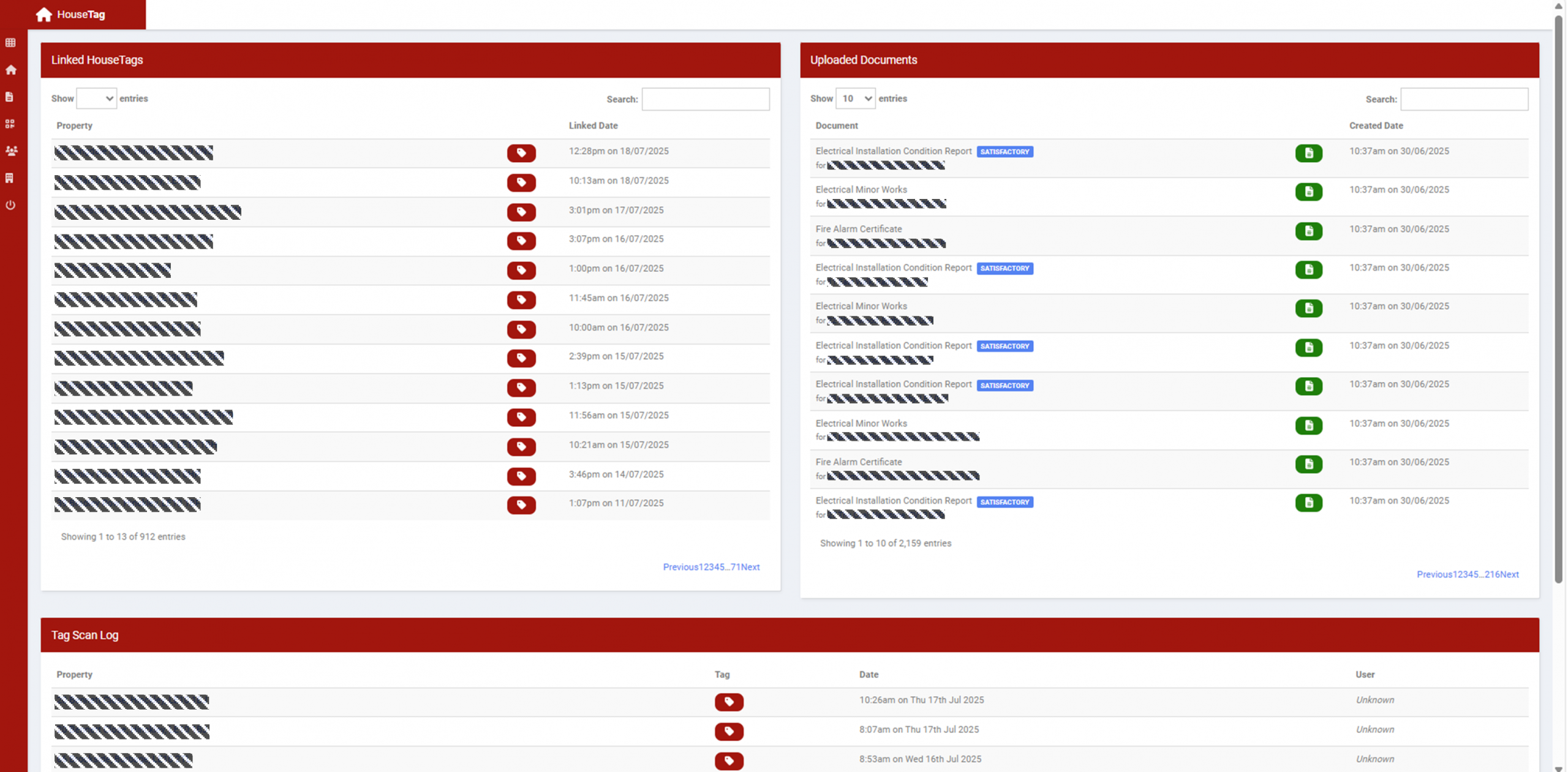Click the building icon in the sidebar
The width and height of the screenshot is (1568, 772).
[x=10, y=178]
